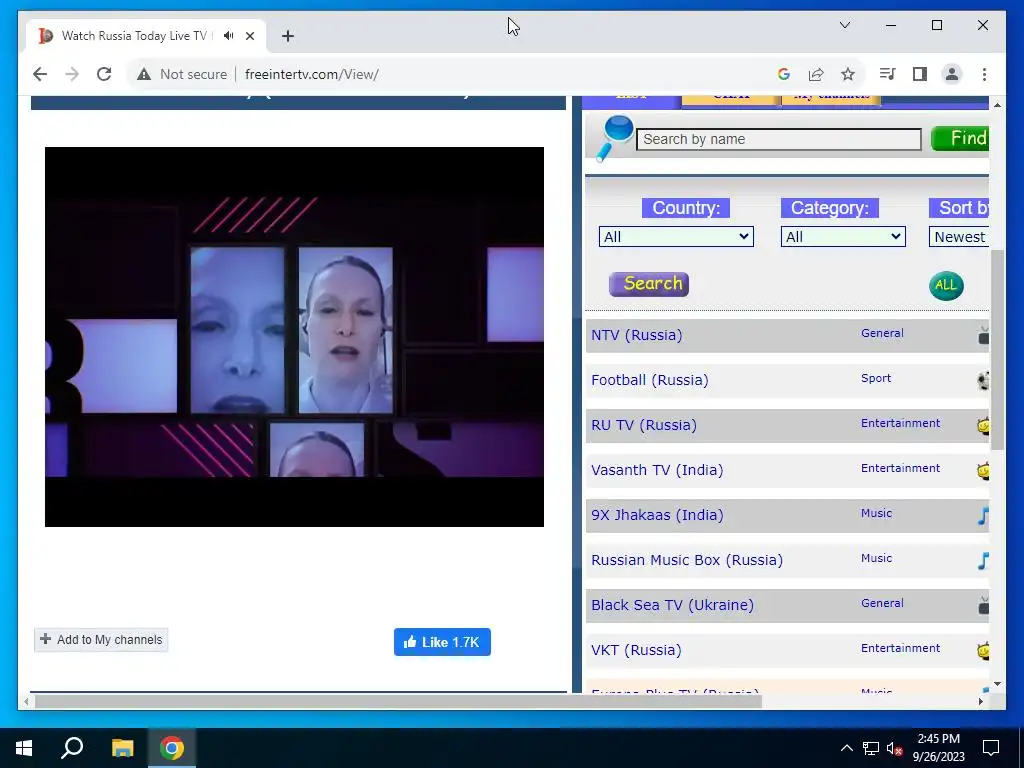Click smiley icon in Vasanth TV row
Viewport: 1024px width, 768px height.
[983, 471]
